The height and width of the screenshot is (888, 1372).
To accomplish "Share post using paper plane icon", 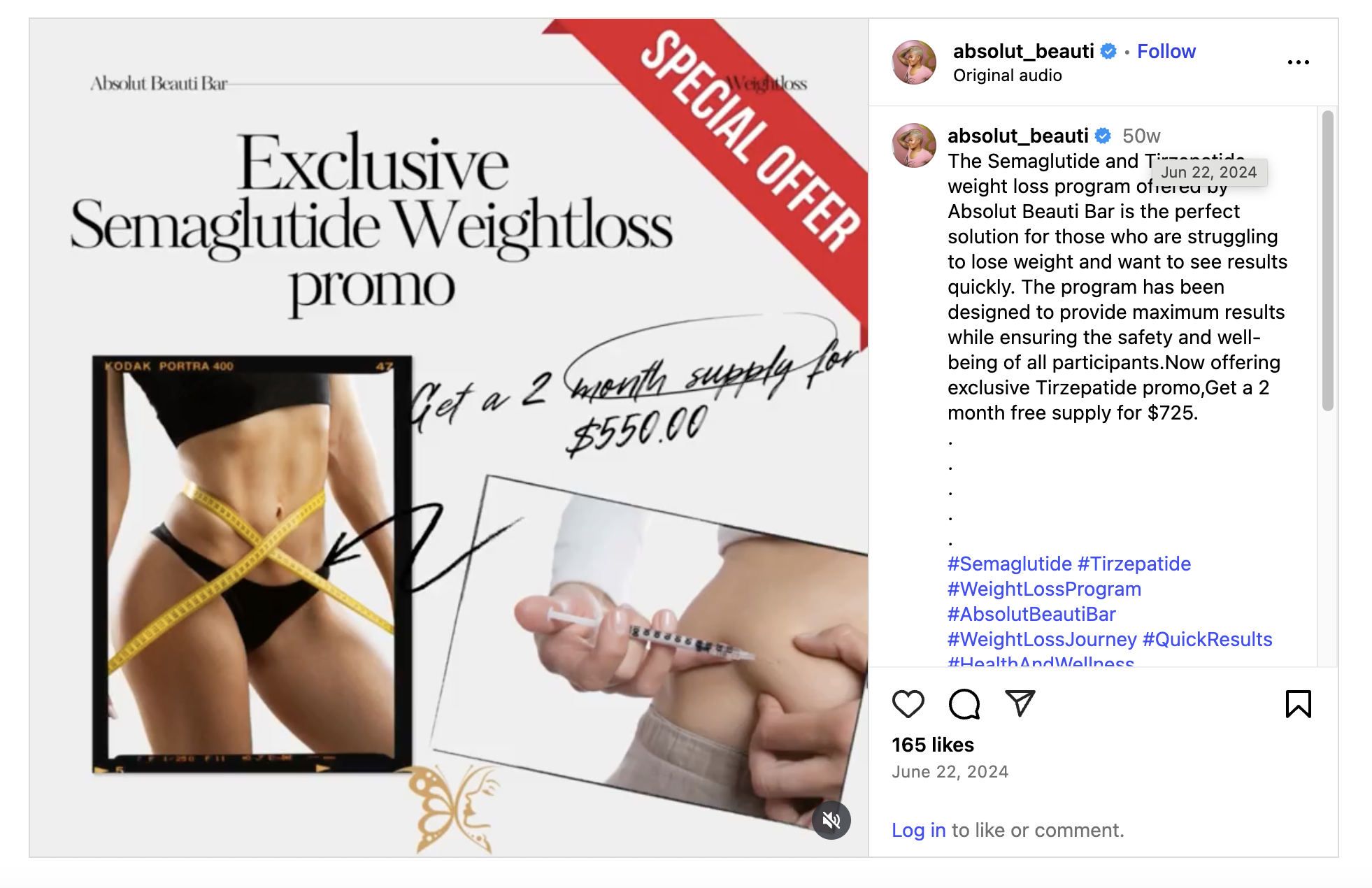I will [x=1020, y=703].
